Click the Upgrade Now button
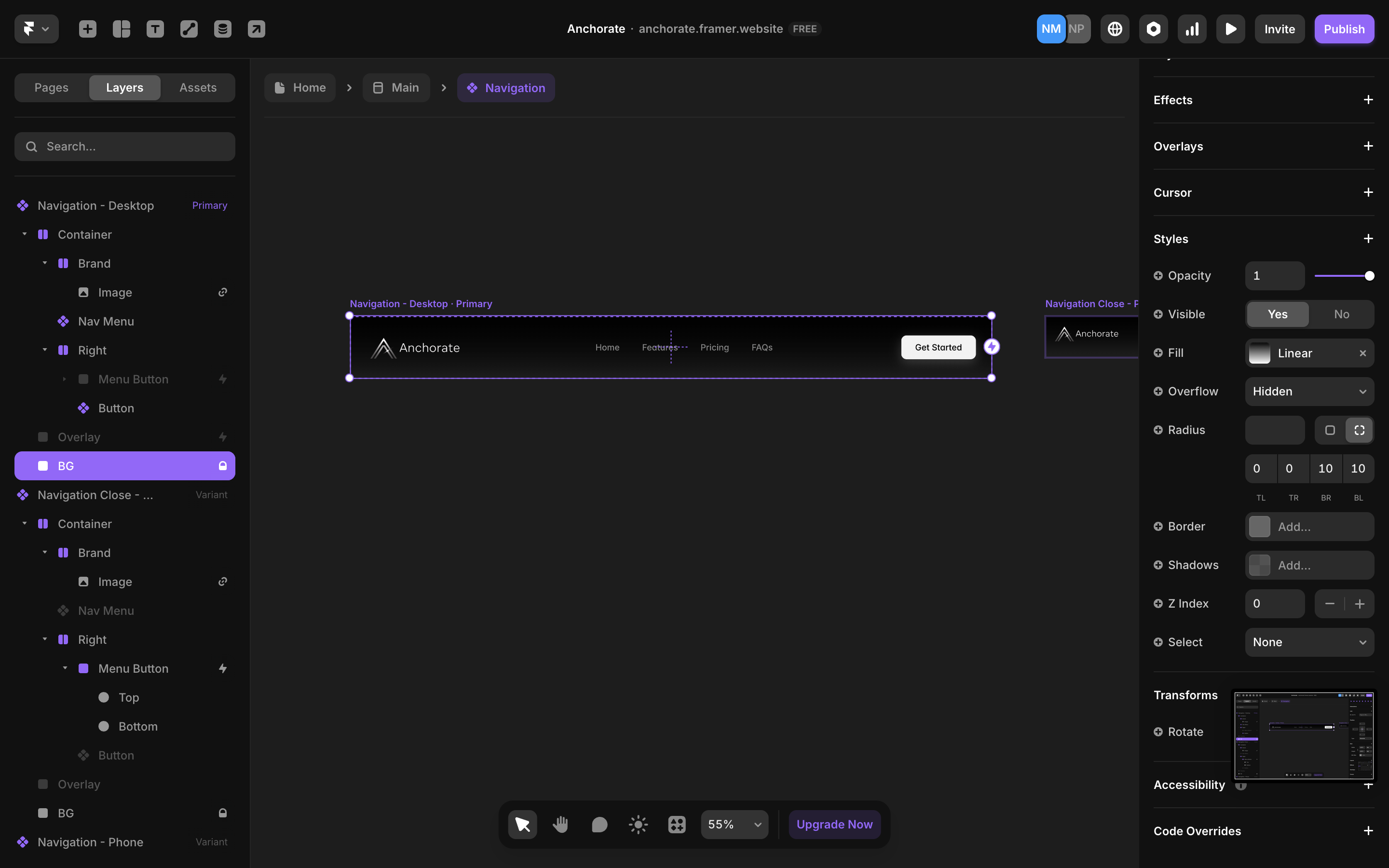The image size is (1389, 868). 834,825
